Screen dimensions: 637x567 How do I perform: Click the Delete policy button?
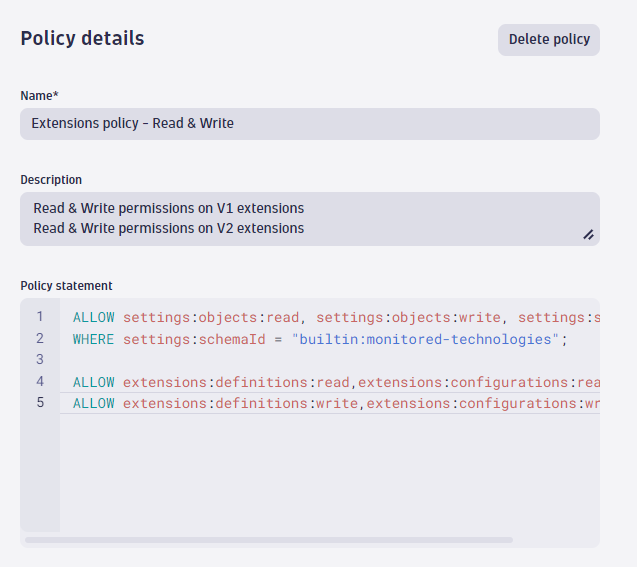(548, 40)
